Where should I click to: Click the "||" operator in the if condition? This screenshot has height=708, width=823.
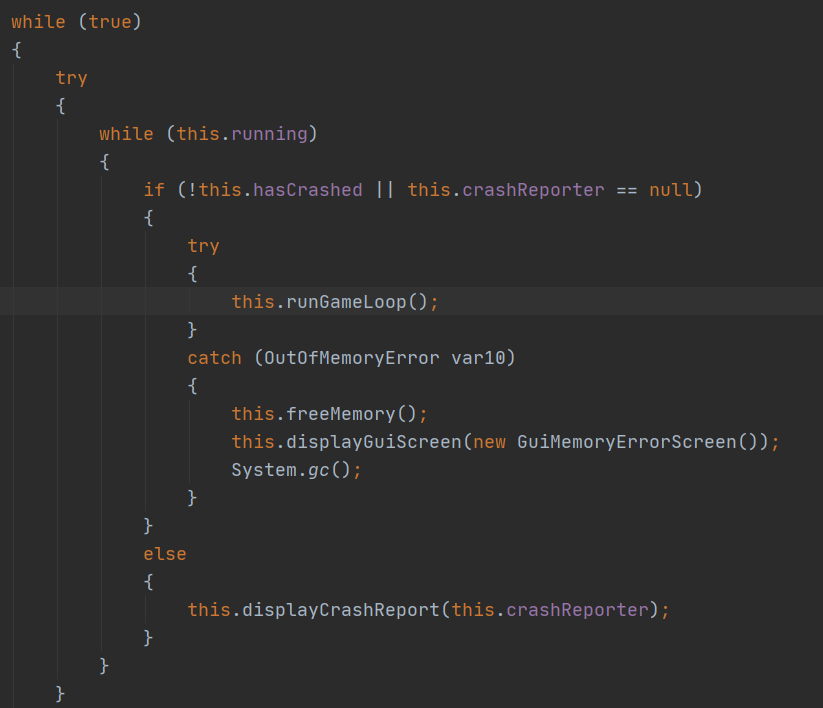[385, 190]
